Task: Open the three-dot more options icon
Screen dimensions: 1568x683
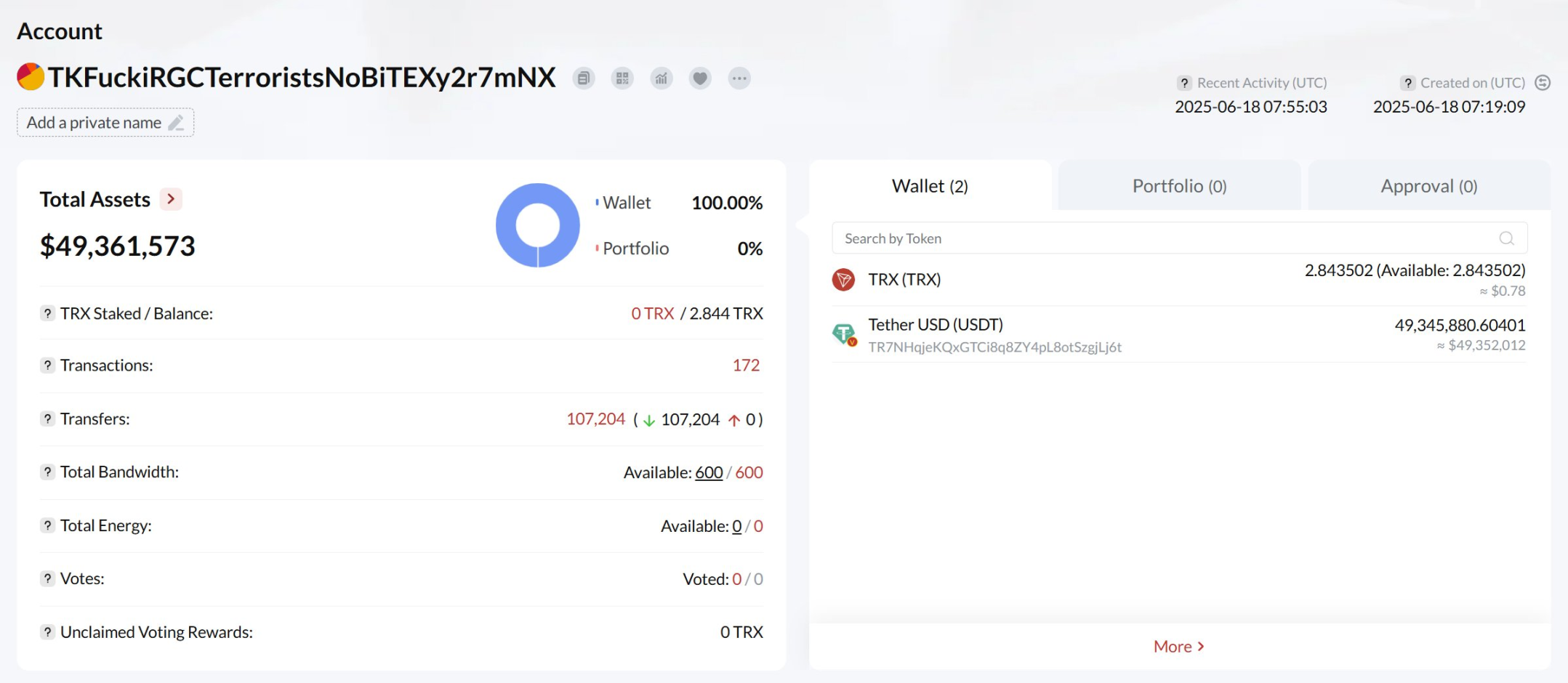Action: (x=739, y=78)
